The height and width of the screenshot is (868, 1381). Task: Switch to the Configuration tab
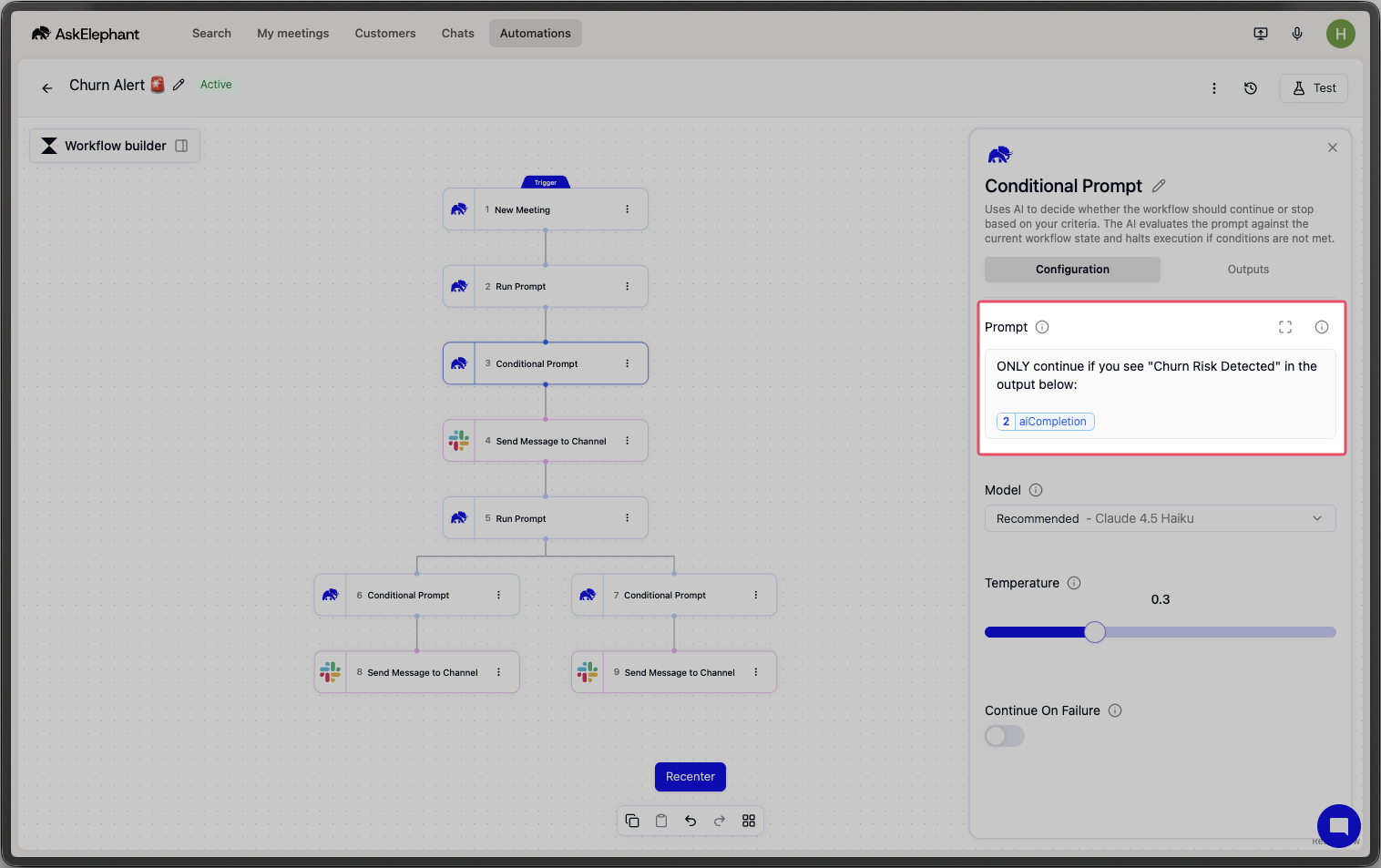1072,270
